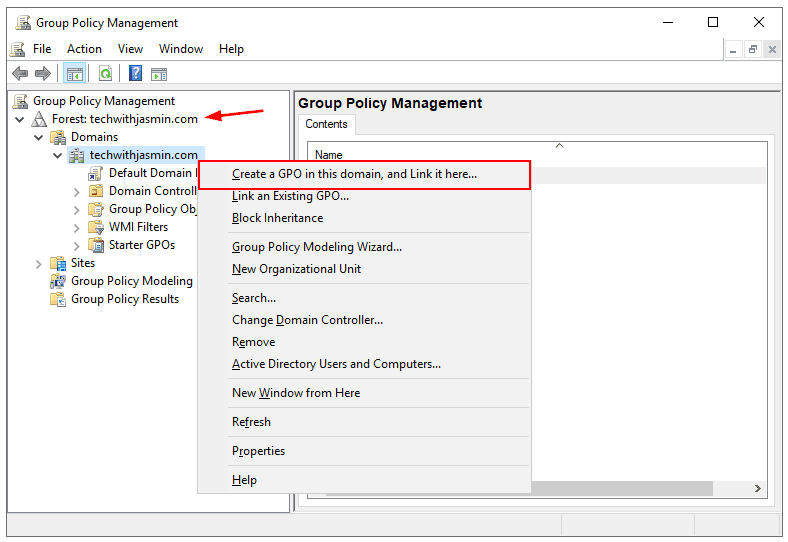Click the Starter GPOs folder icon
The image size is (788, 542).
[95, 245]
